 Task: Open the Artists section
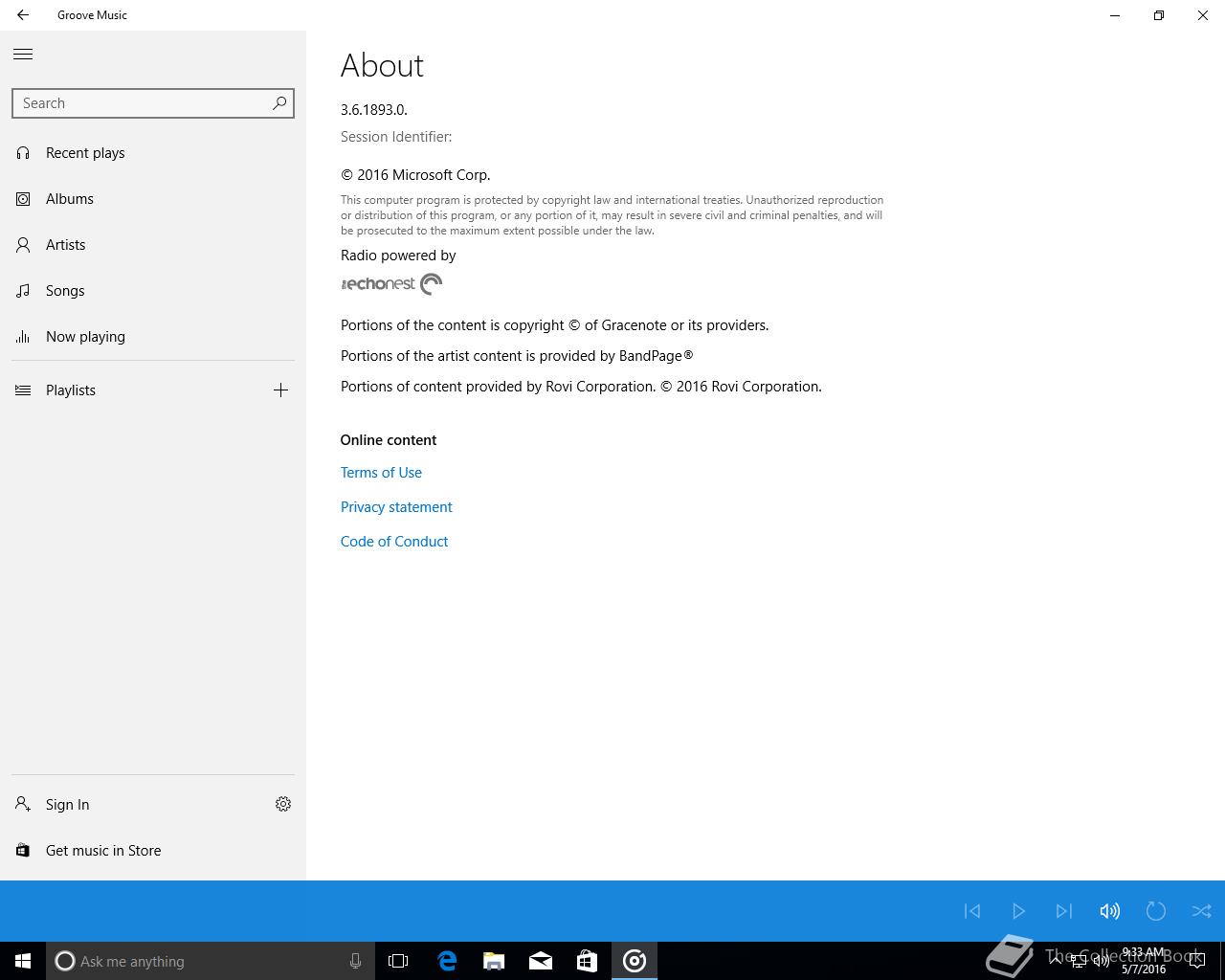(x=153, y=245)
